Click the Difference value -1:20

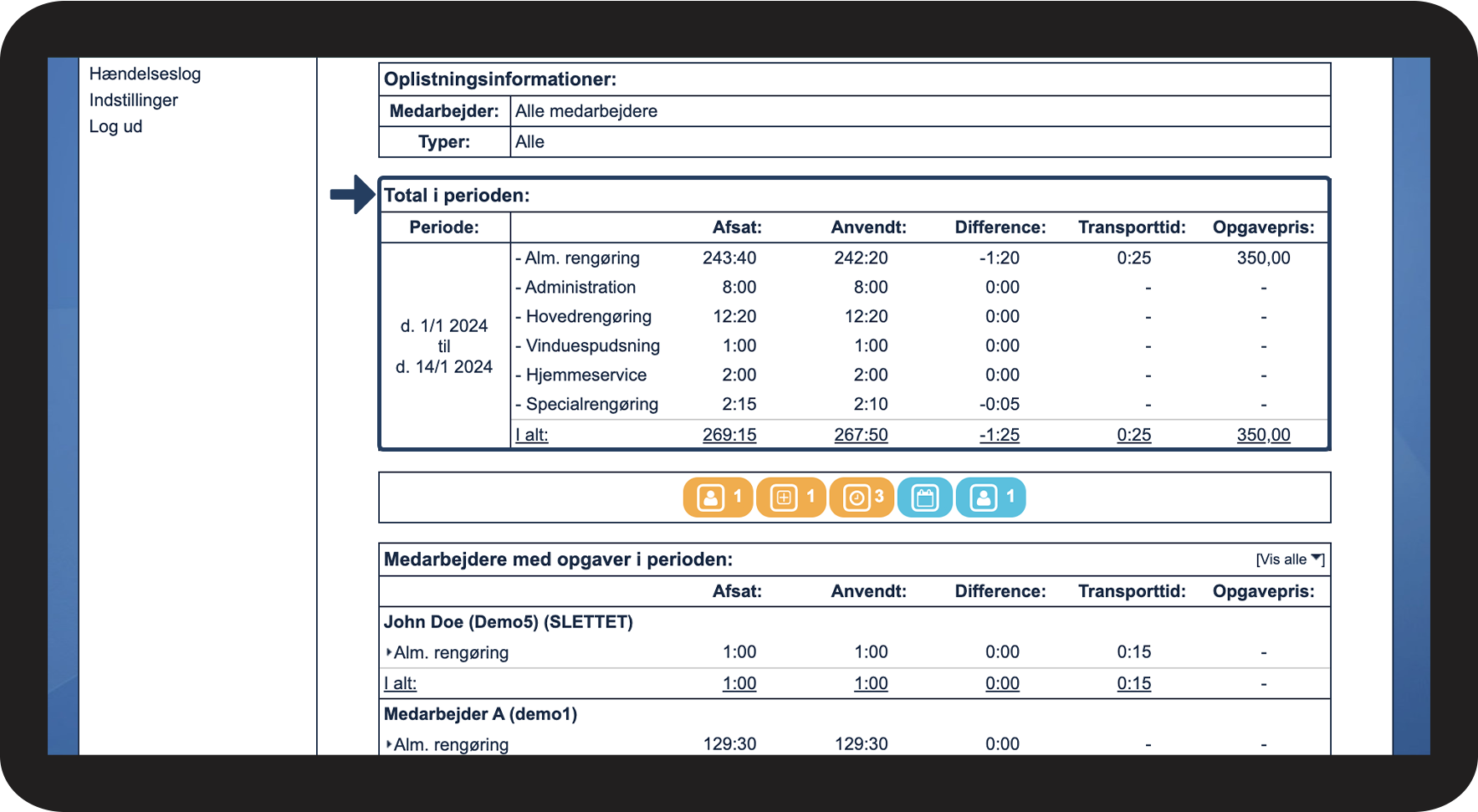point(1000,258)
